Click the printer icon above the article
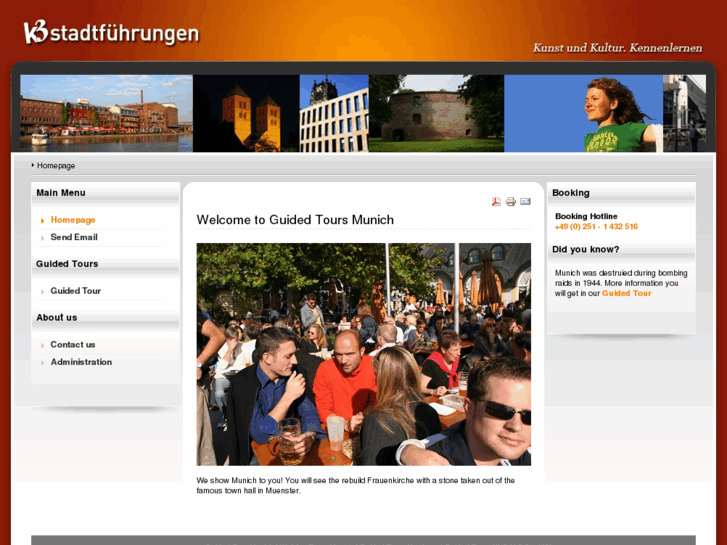The image size is (727, 545). click(510, 201)
